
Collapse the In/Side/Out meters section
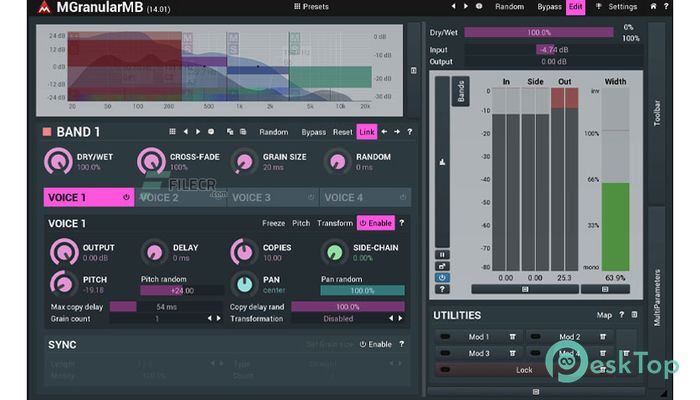tap(525, 289)
